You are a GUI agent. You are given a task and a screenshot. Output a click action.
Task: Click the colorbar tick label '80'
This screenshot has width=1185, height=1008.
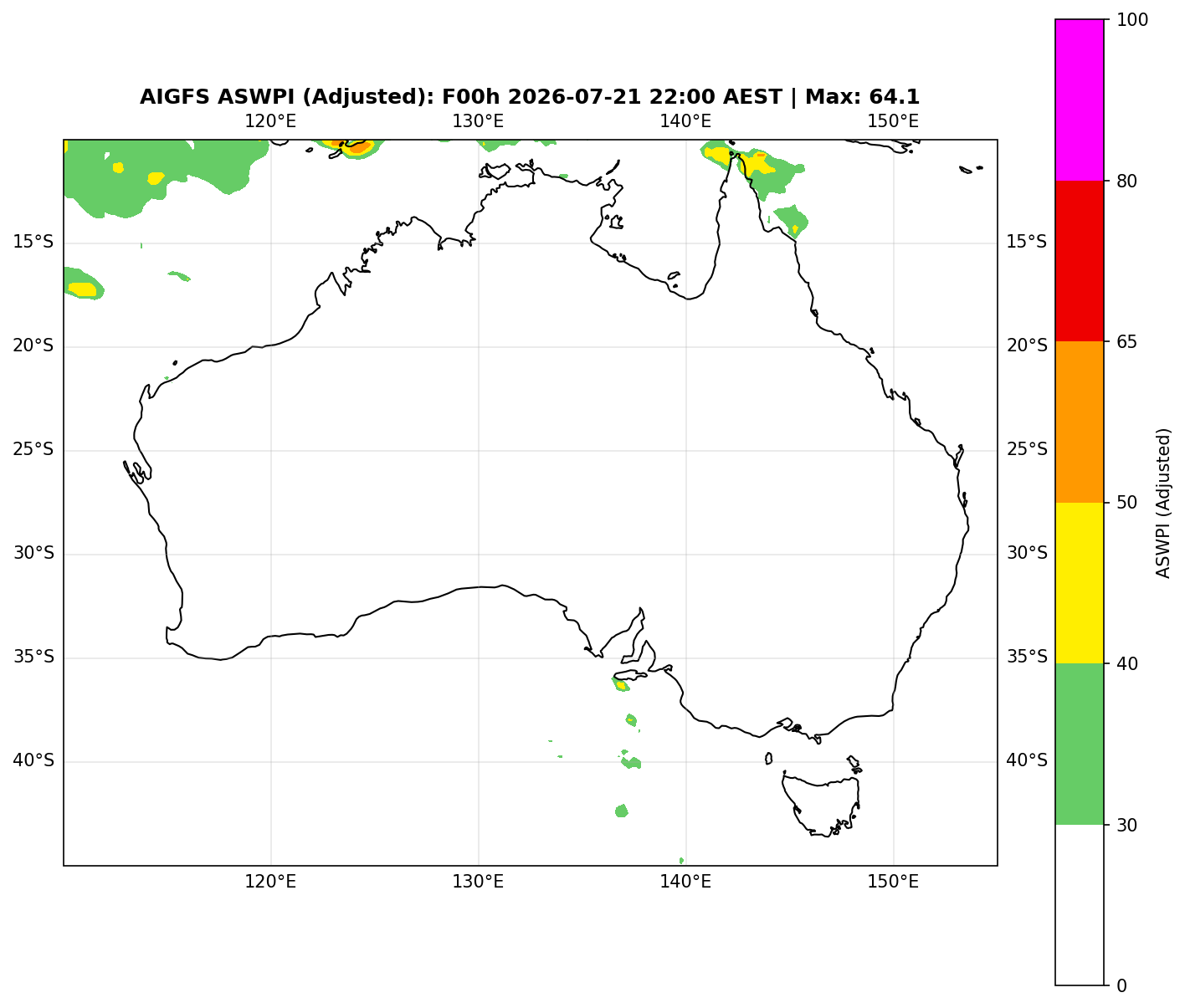pos(1126,181)
